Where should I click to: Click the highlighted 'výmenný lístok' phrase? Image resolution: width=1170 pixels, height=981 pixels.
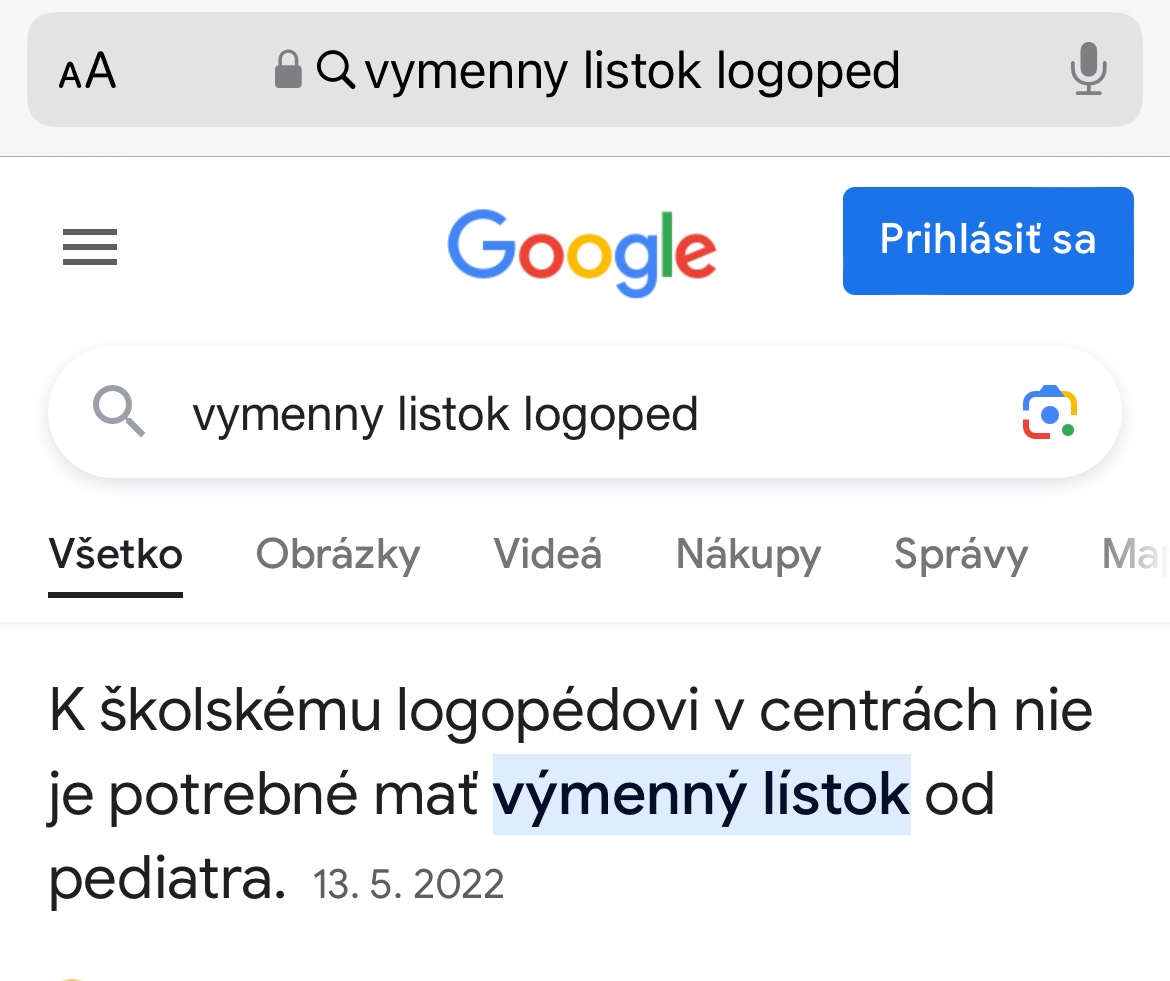click(x=701, y=795)
